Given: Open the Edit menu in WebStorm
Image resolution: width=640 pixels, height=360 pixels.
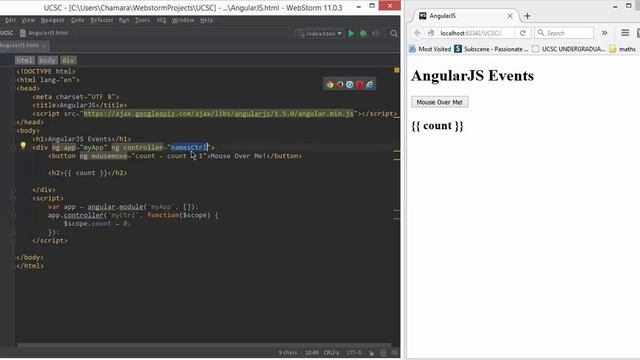Looking at the screenshot, I should click(x=10, y=20).
